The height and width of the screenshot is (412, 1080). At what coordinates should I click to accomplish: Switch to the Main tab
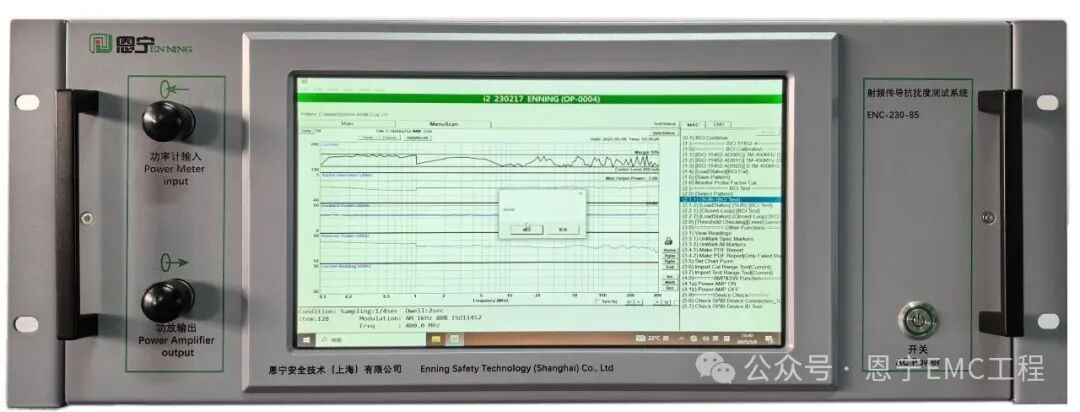tap(347, 124)
